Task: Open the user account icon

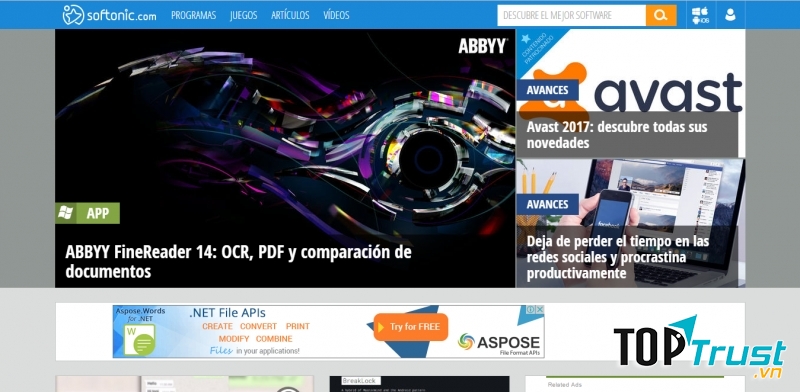Action: [x=730, y=15]
